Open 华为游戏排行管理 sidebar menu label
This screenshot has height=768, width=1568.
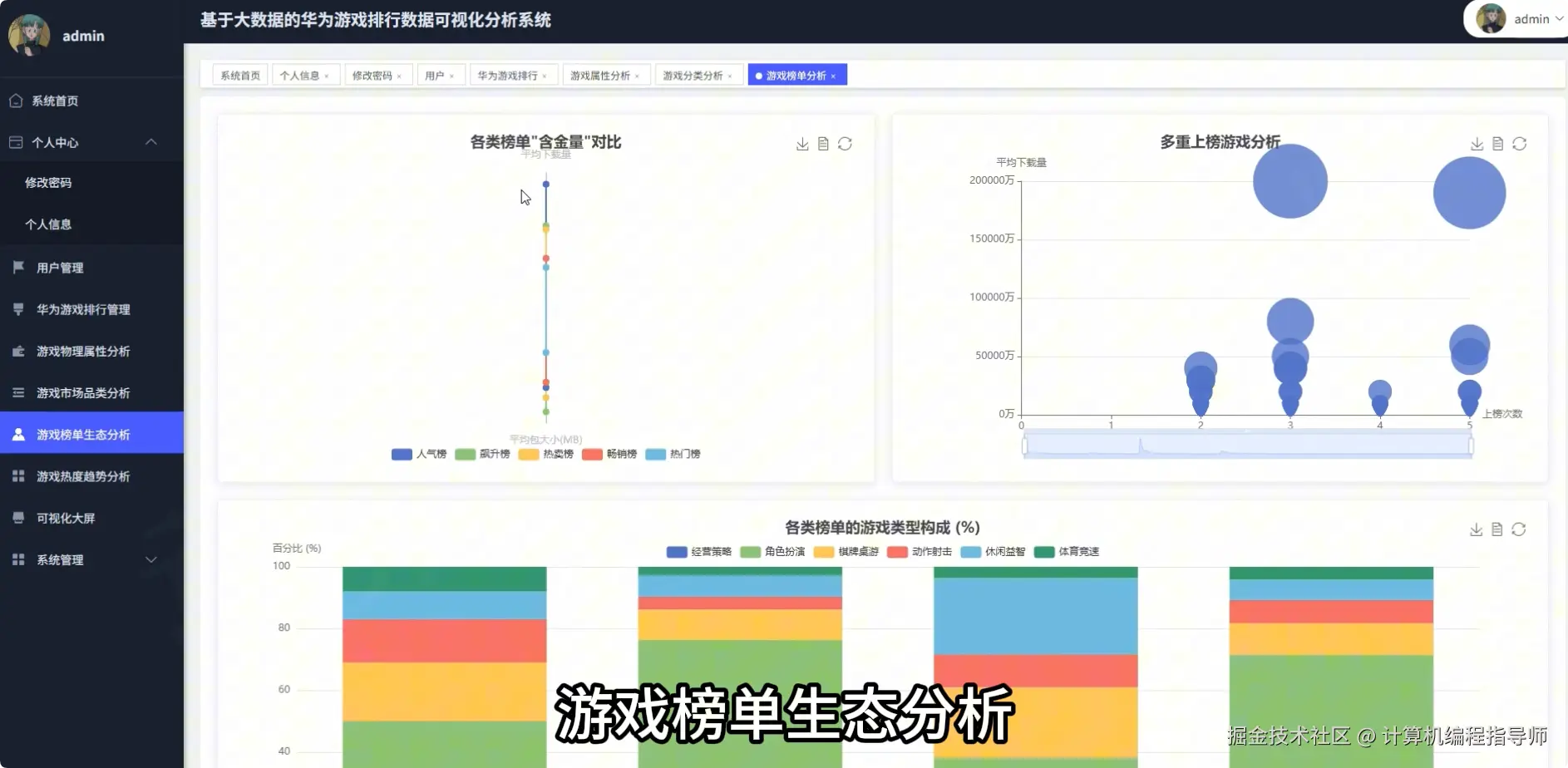[x=83, y=309]
